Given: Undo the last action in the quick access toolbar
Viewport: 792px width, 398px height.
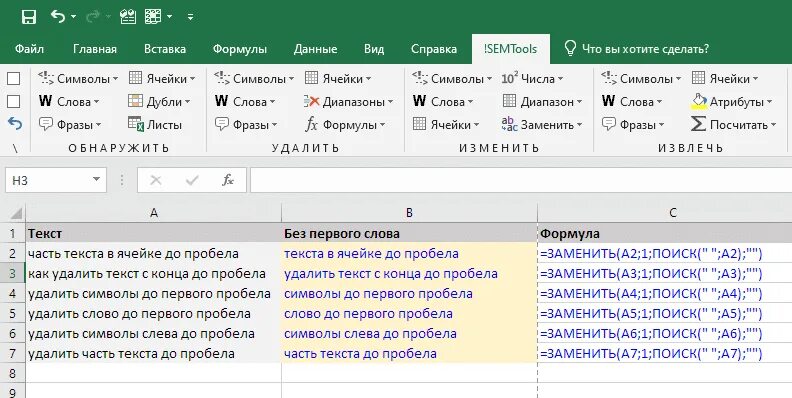Looking at the screenshot, I should tap(58, 17).
